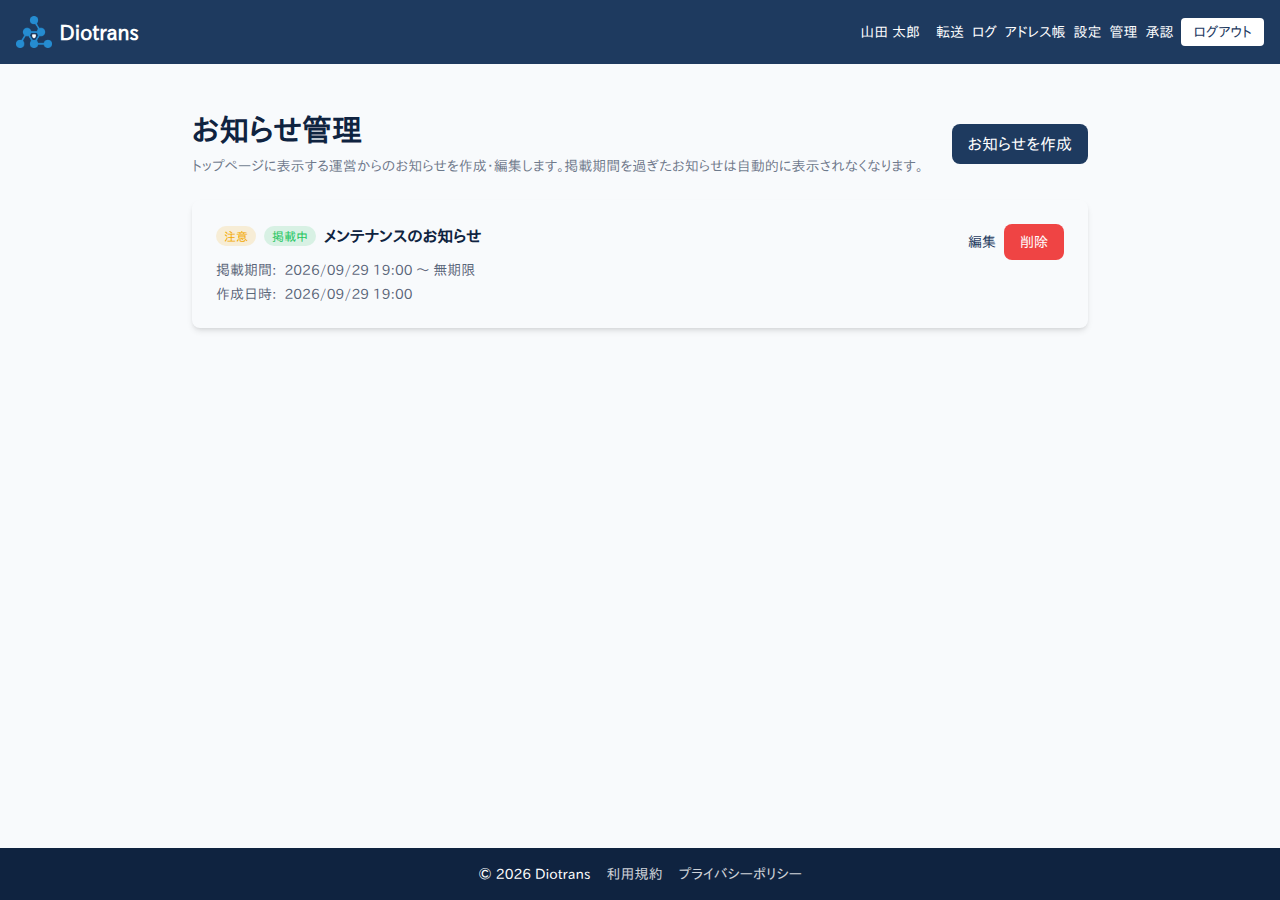Open the プライバシーポリシー footer link

tap(740, 874)
